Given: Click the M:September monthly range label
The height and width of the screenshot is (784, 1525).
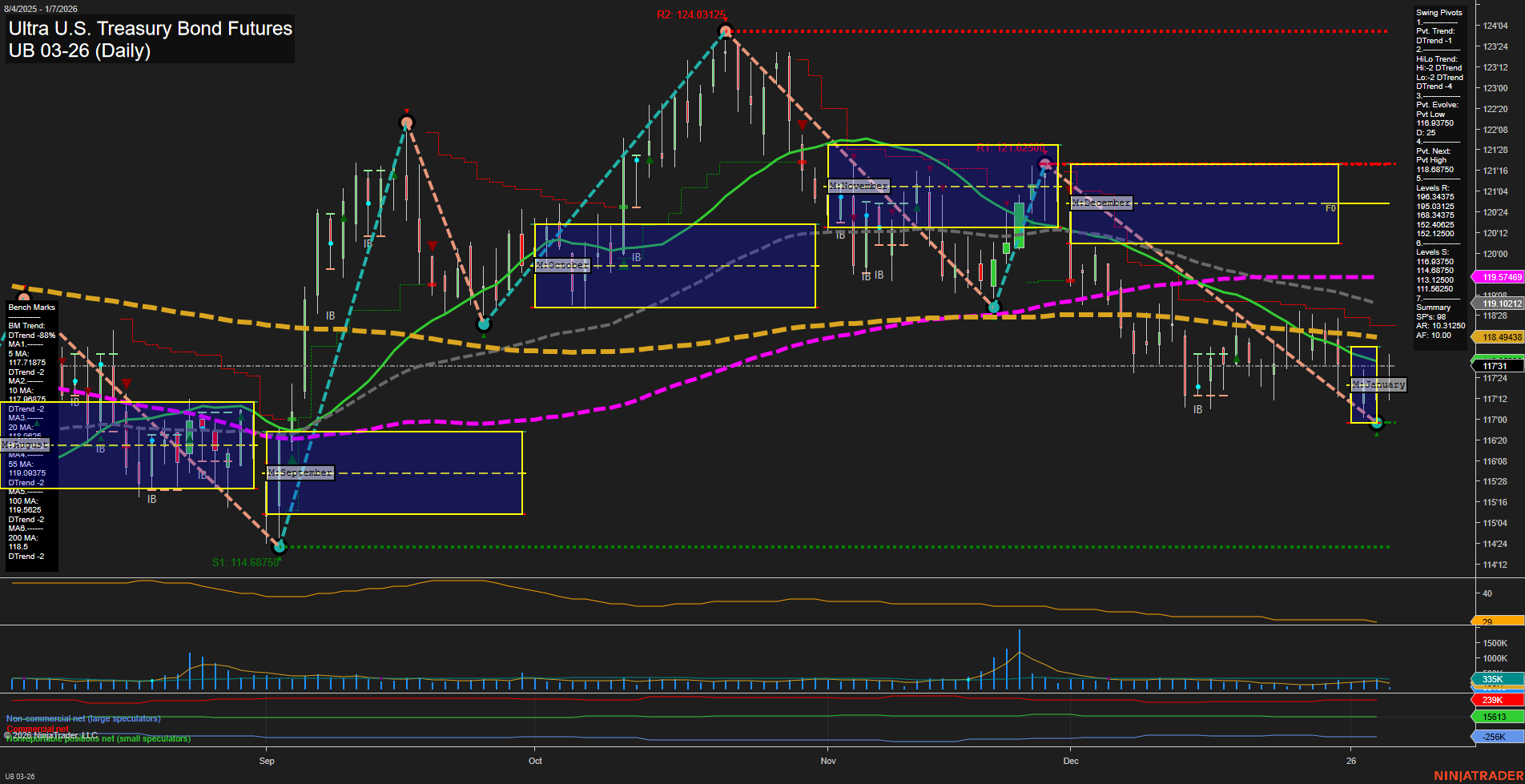Looking at the screenshot, I should (x=300, y=472).
